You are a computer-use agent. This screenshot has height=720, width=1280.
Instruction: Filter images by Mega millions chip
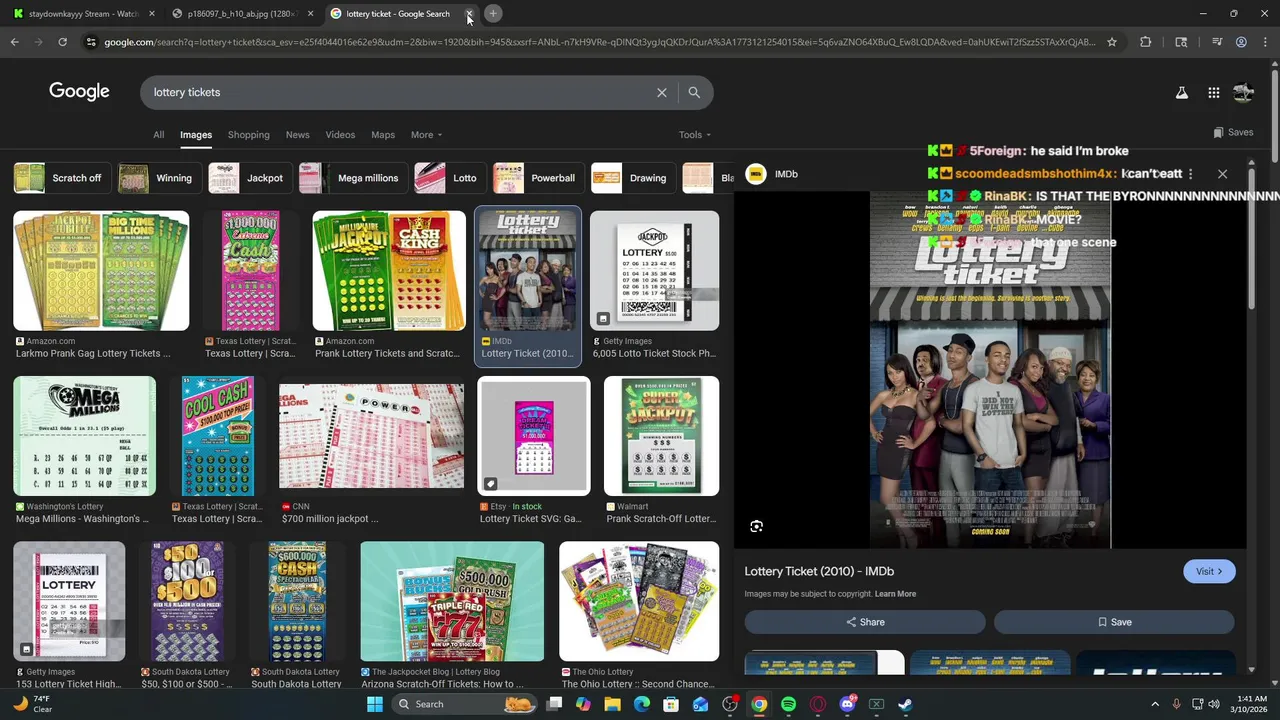point(351,178)
